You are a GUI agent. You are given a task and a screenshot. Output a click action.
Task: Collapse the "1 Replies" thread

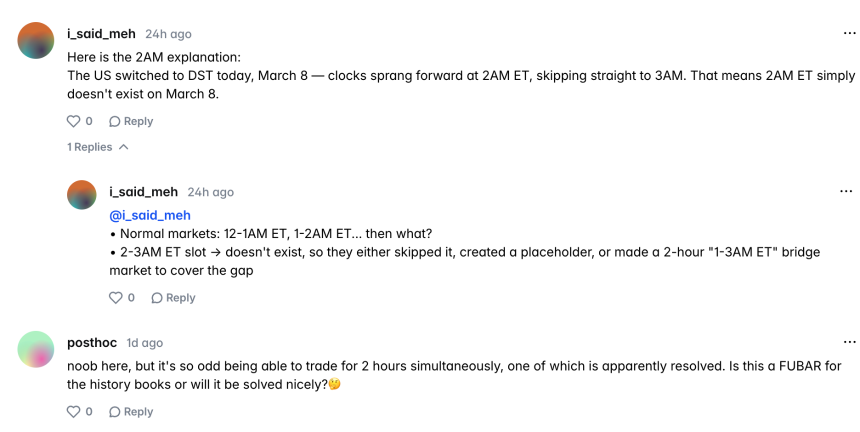pyautogui.click(x=98, y=147)
